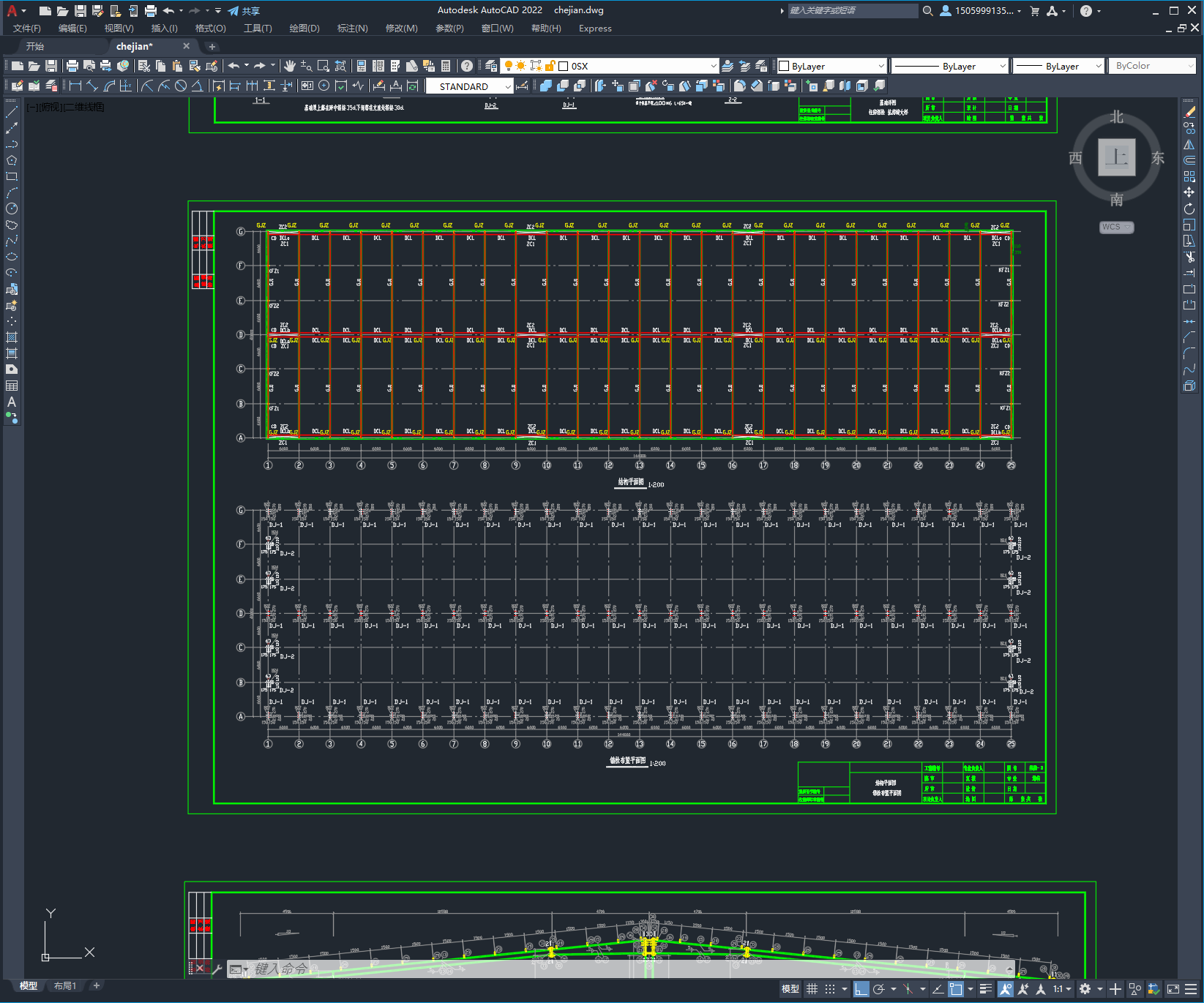
Task: Toggle 2D object snap
Action: pyautogui.click(x=956, y=989)
